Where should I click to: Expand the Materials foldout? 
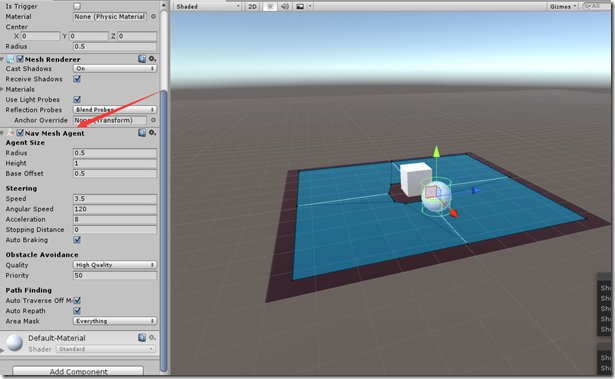[2, 89]
